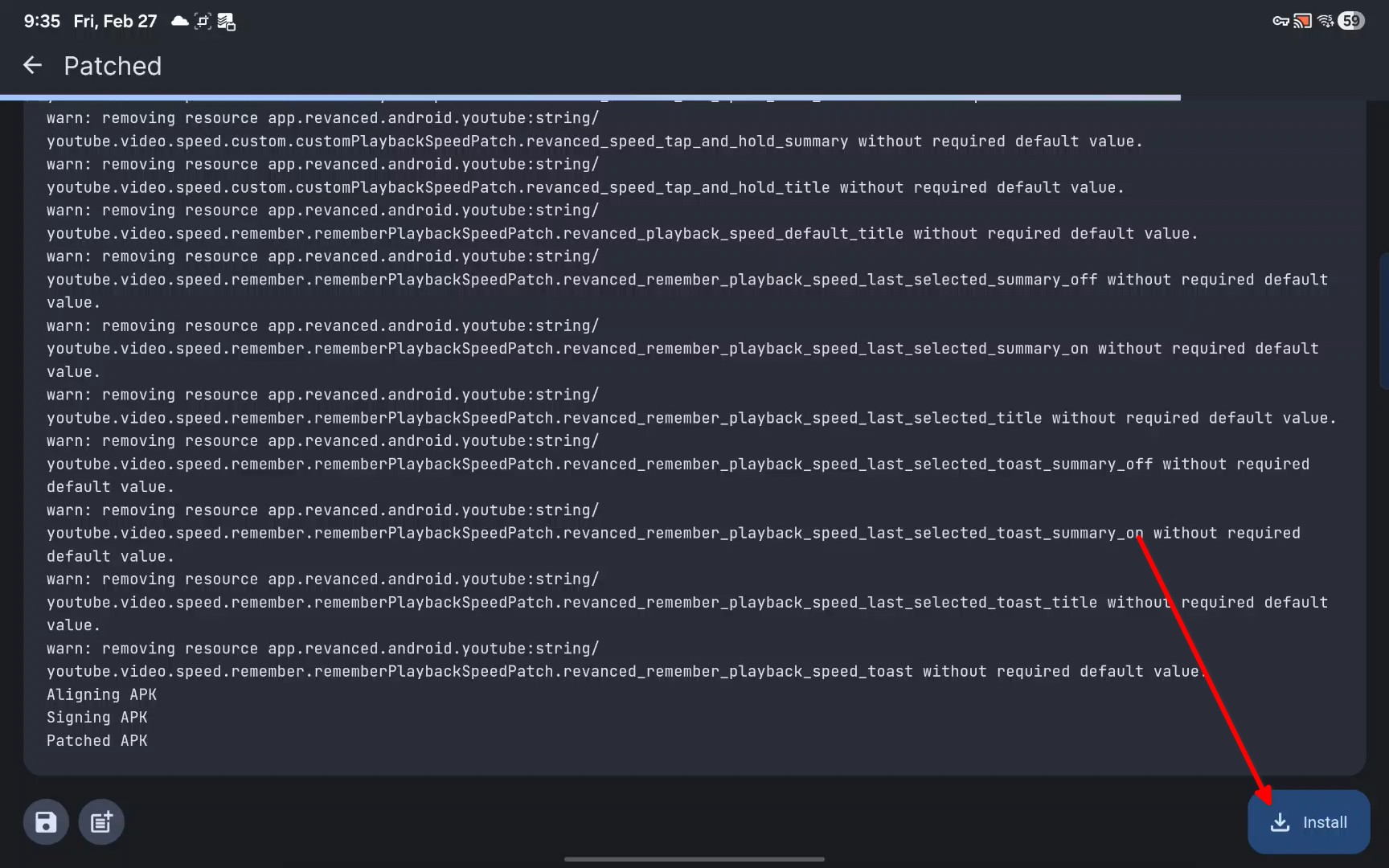
Task: Tap the download icon on the Install button
Action: [x=1280, y=822]
